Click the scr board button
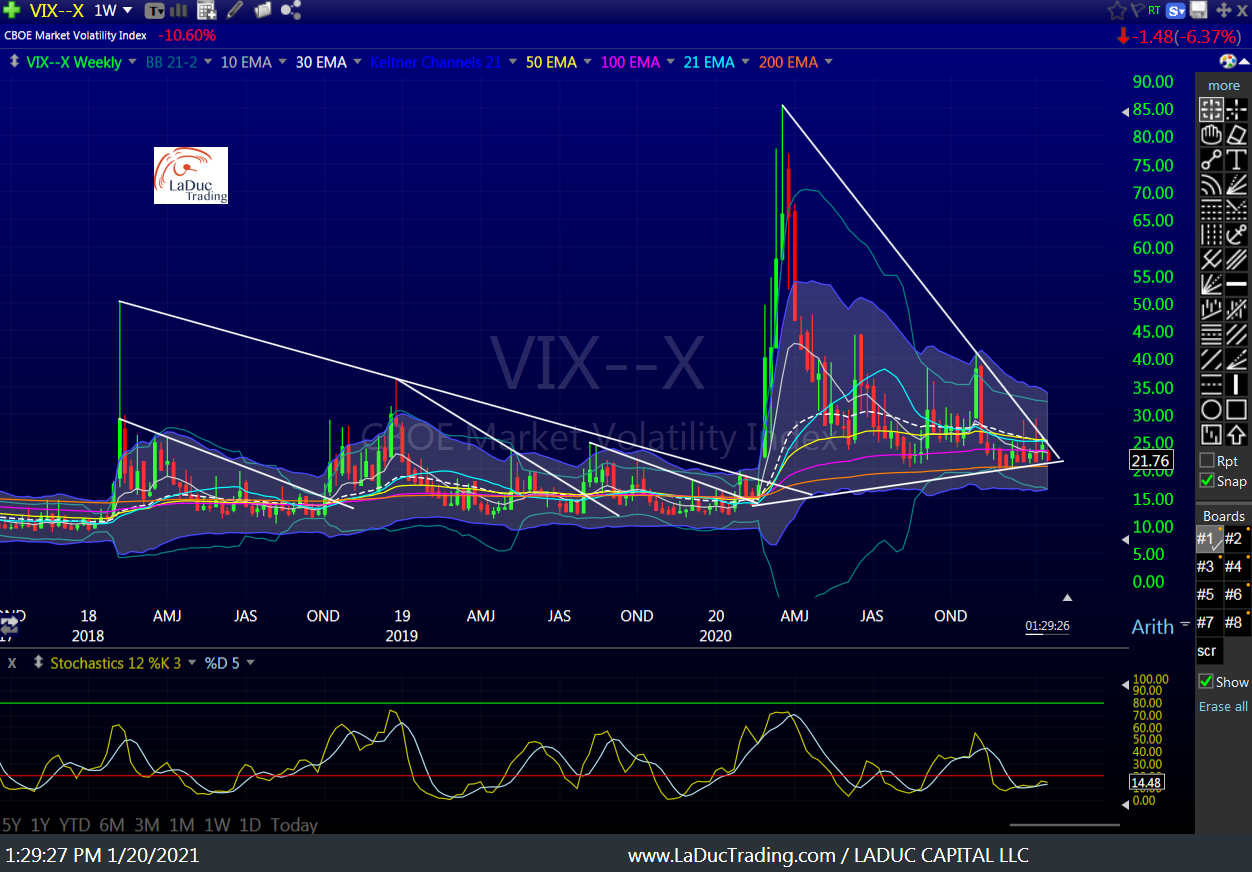This screenshot has height=872, width=1252. tap(1208, 651)
